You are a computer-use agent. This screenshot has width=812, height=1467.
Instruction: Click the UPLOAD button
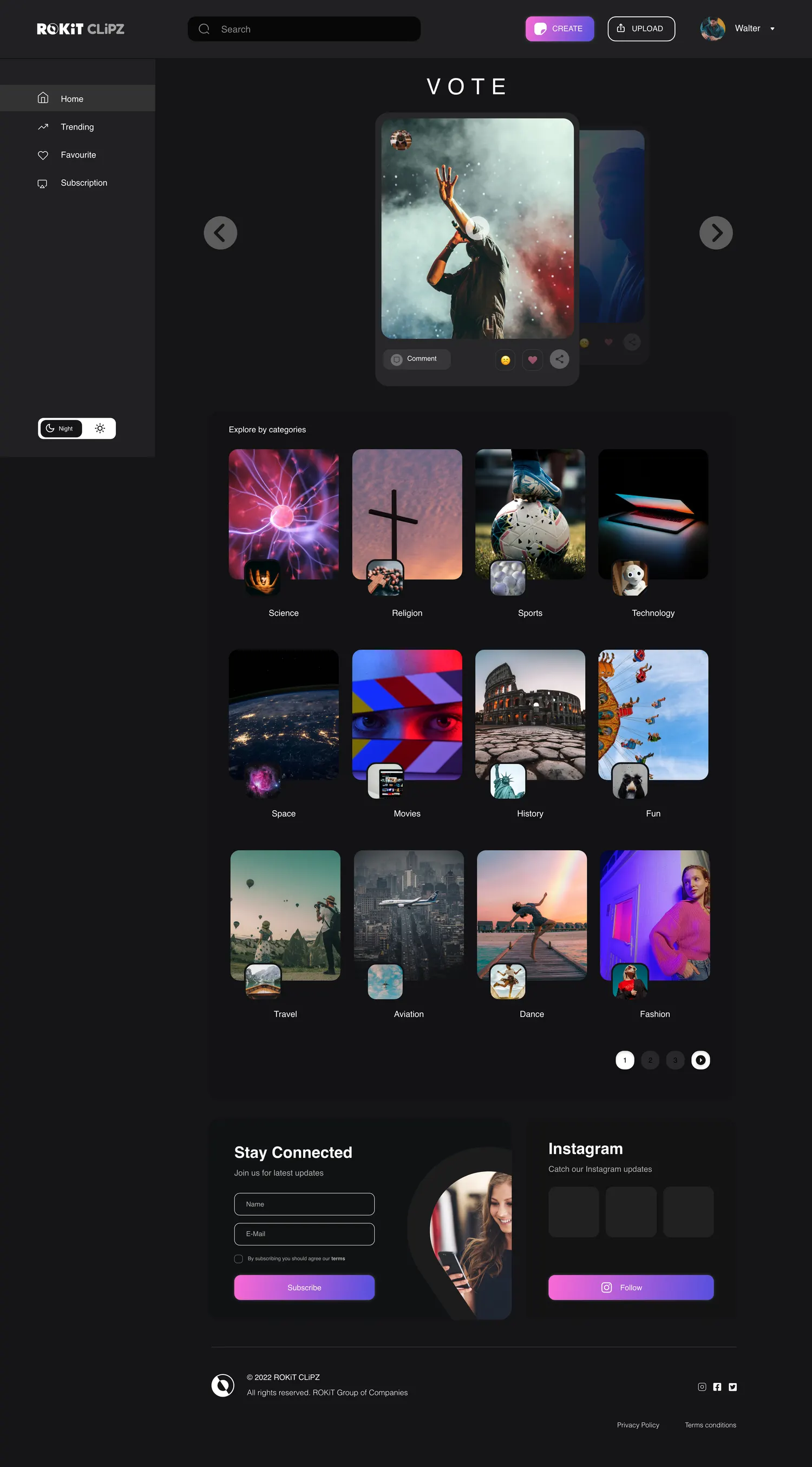[x=641, y=29]
